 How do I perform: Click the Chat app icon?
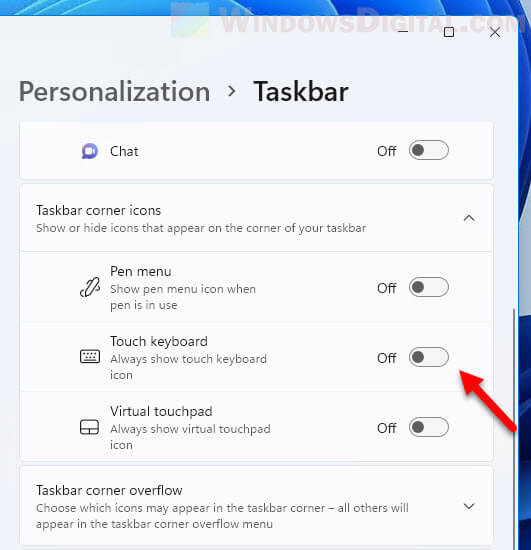tap(90, 151)
